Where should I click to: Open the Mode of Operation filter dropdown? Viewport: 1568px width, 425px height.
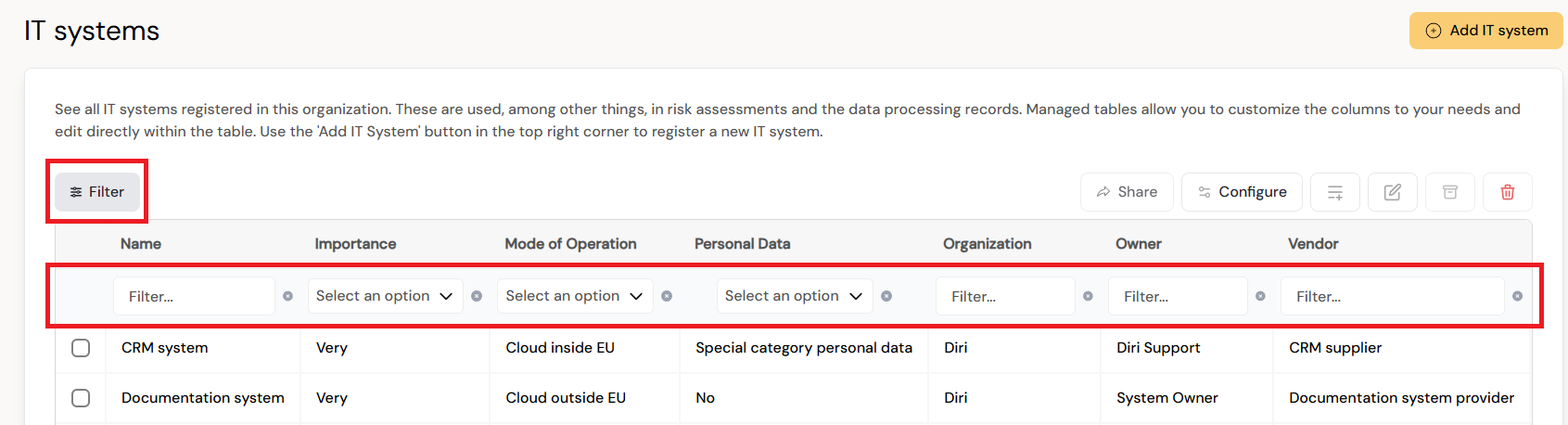[575, 296]
